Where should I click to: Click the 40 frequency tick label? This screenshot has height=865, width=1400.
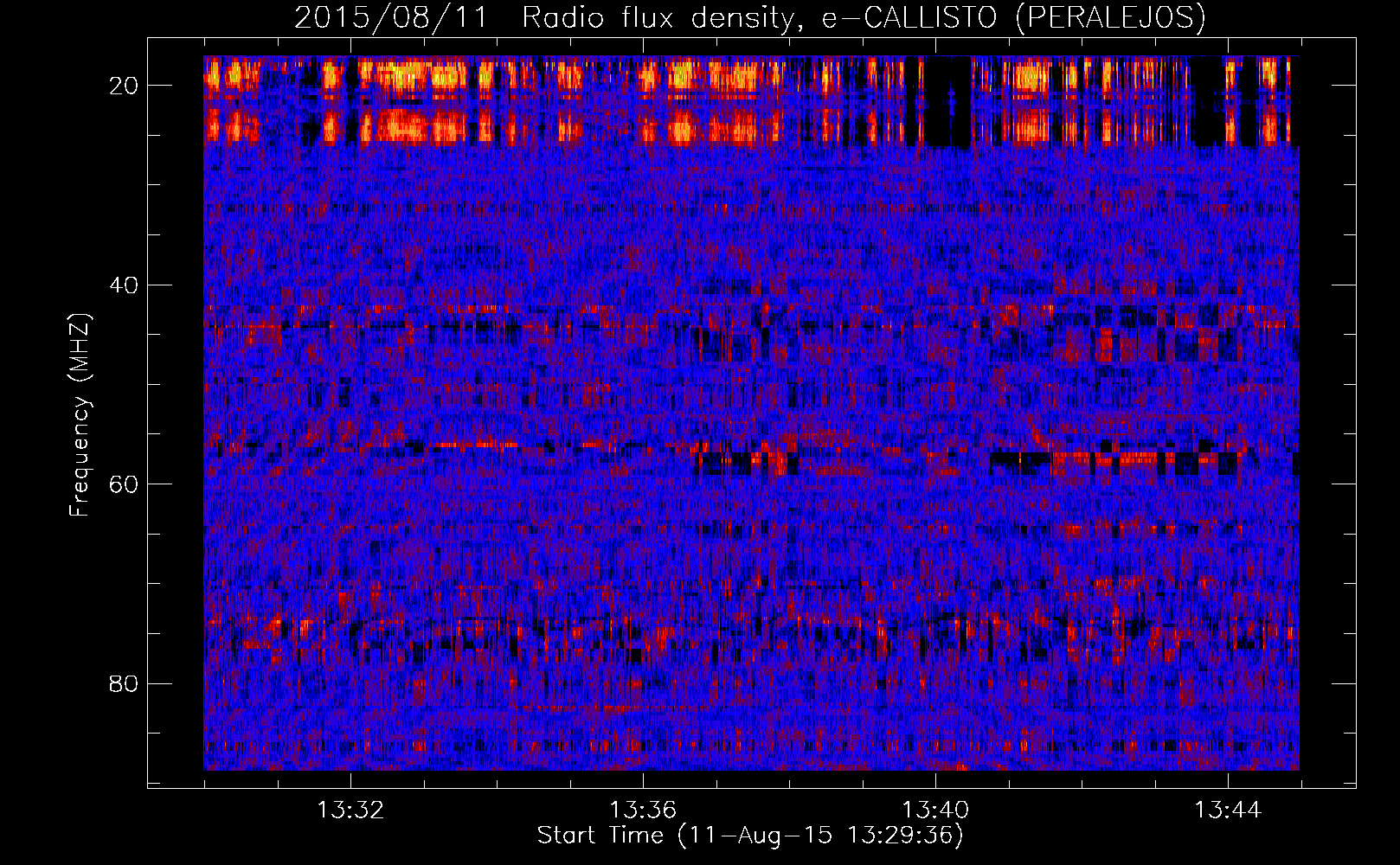[x=124, y=285]
